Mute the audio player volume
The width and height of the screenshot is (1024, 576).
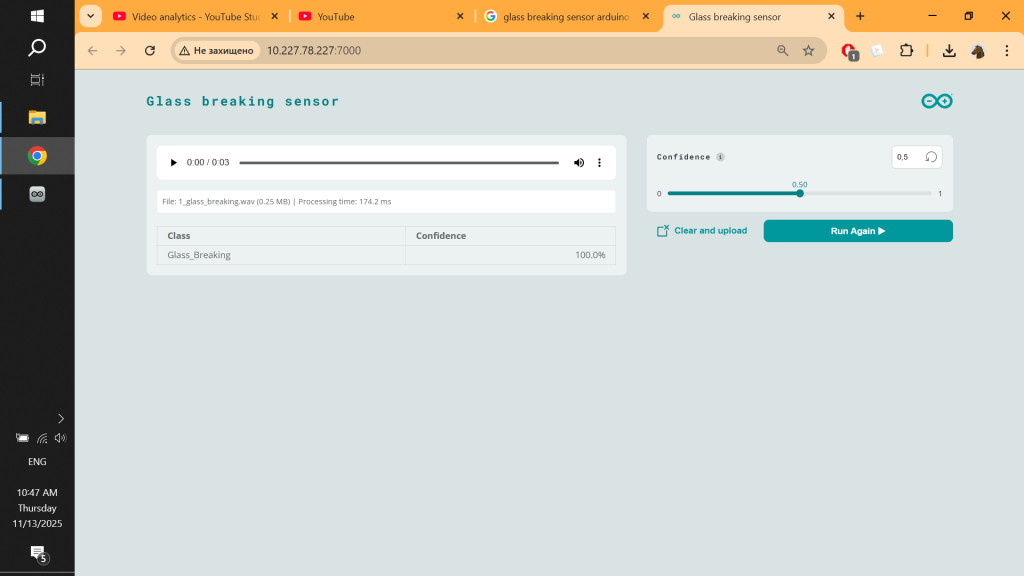tap(578, 163)
